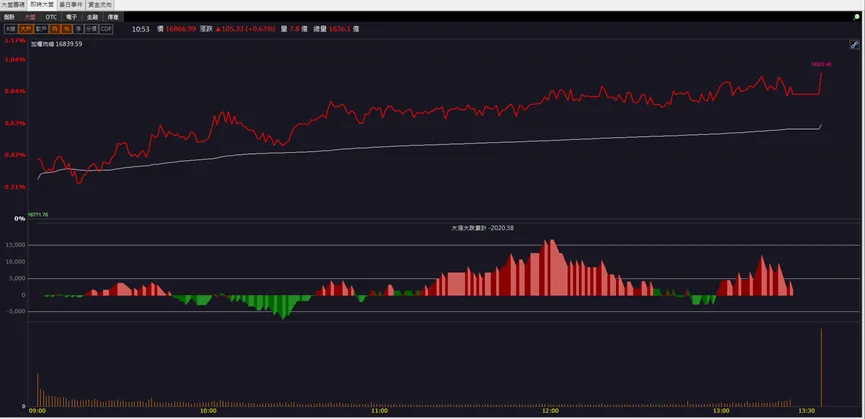The image size is (865, 419).
Task: Click the 0.42% axis label
Action: point(15,155)
